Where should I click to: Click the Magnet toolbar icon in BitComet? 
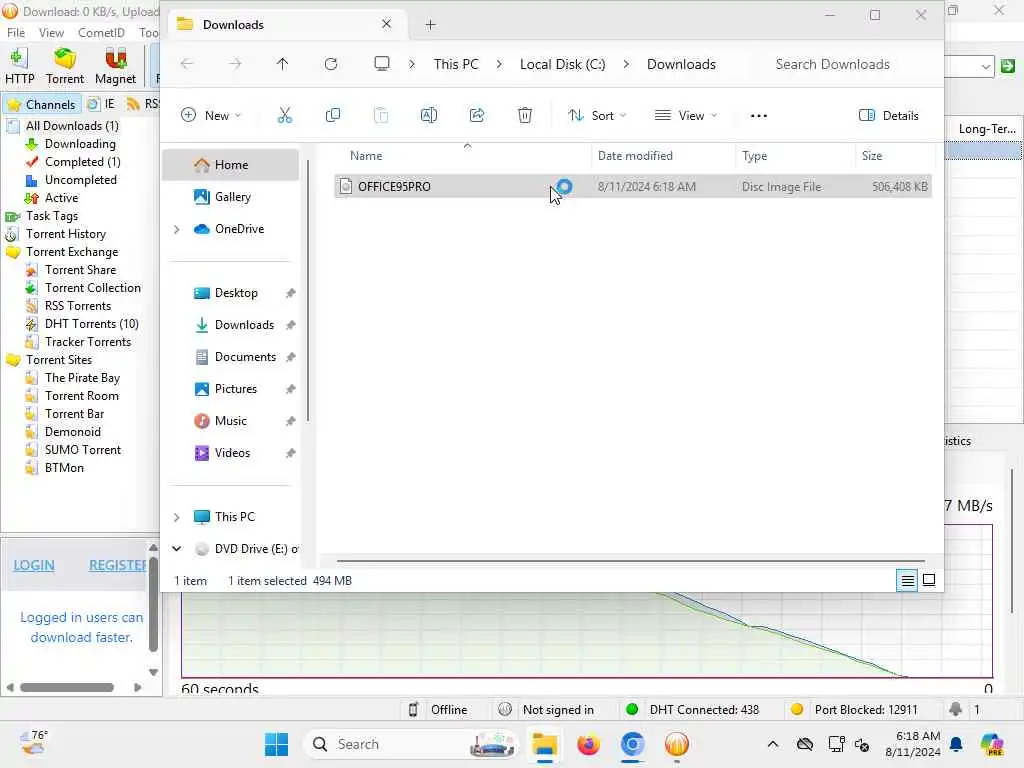point(116,66)
